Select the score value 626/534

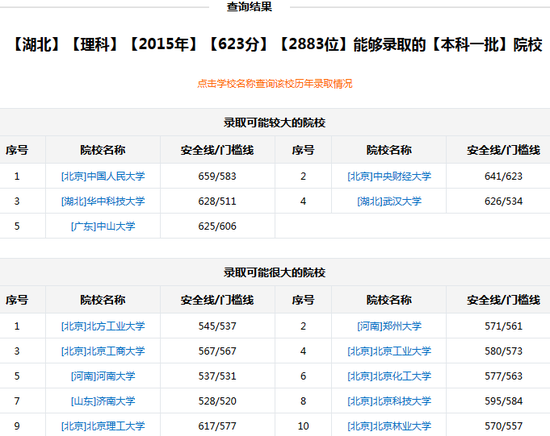(503, 201)
